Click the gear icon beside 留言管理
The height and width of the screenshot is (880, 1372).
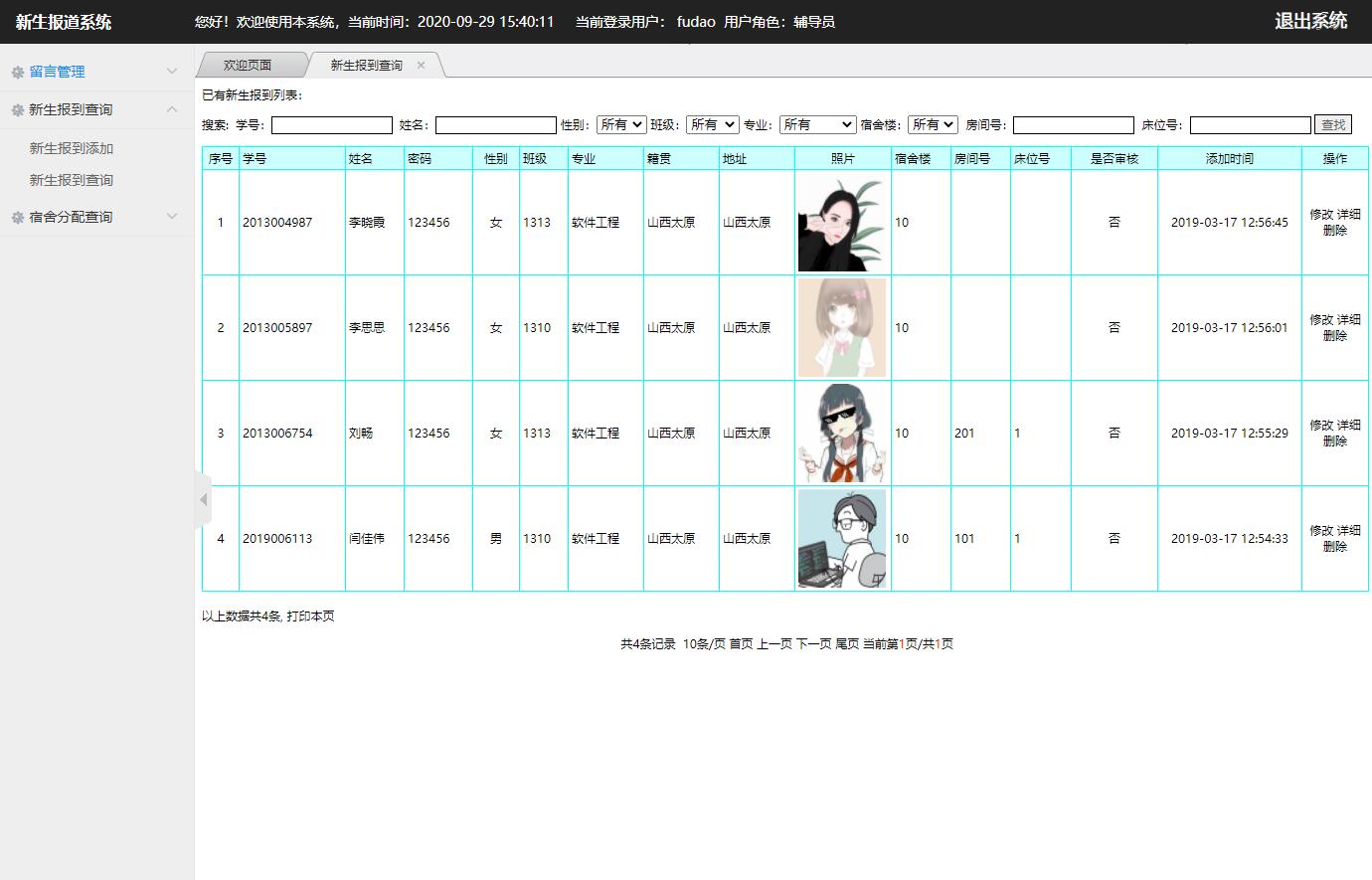point(17,73)
